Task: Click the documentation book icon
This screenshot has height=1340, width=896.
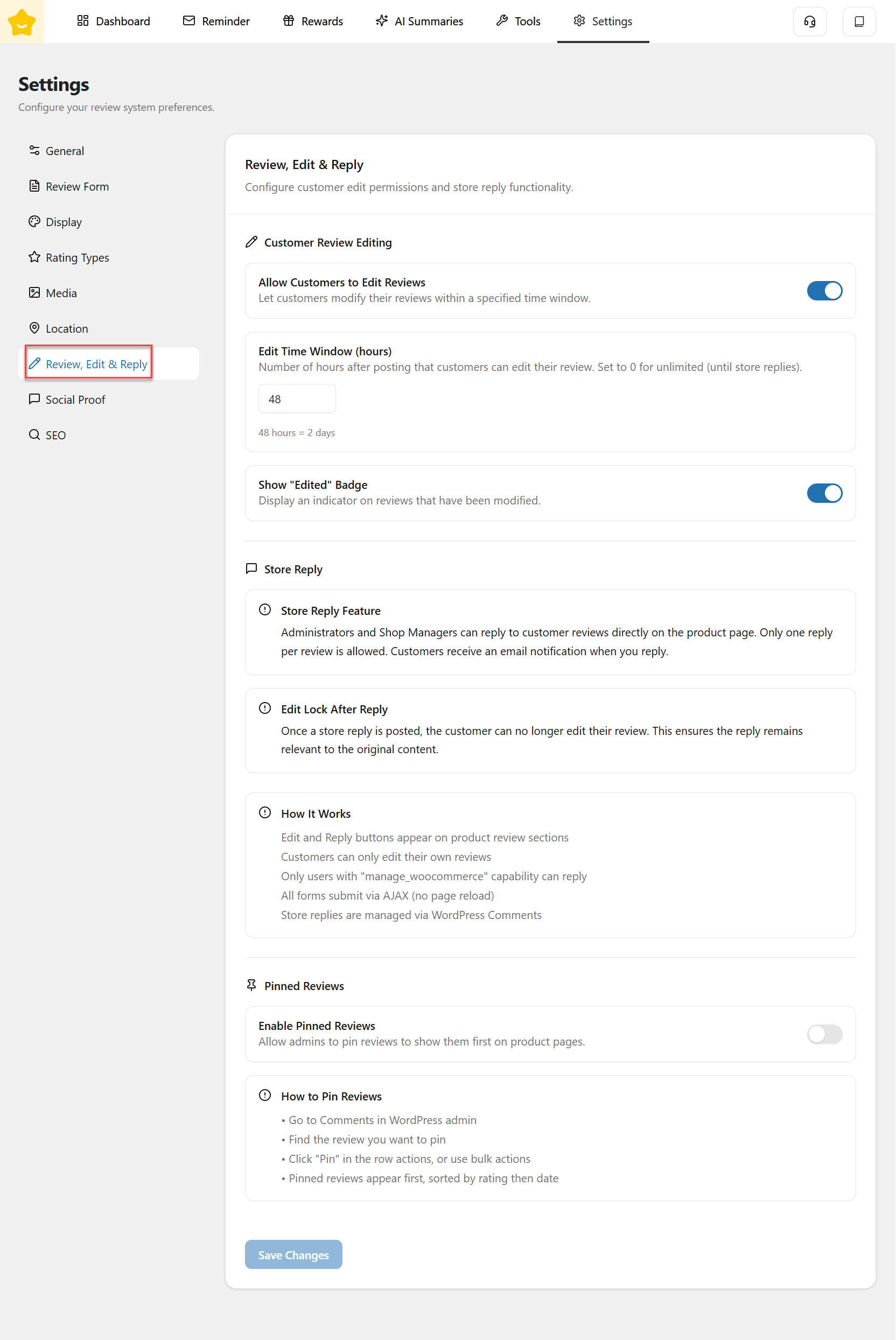Action: 858,22
